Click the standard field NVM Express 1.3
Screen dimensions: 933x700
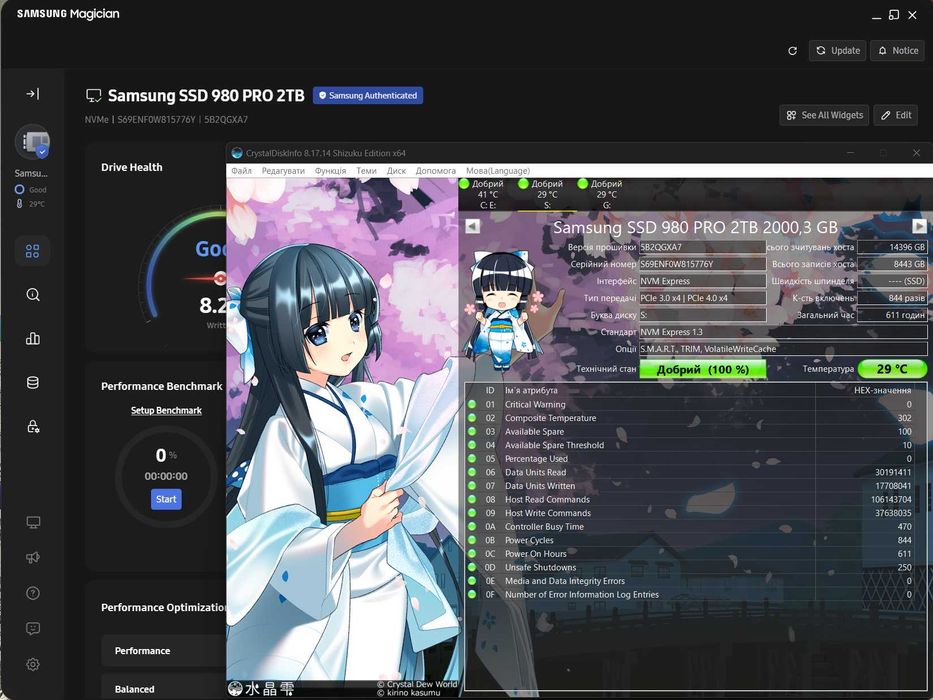pyautogui.click(x=783, y=332)
